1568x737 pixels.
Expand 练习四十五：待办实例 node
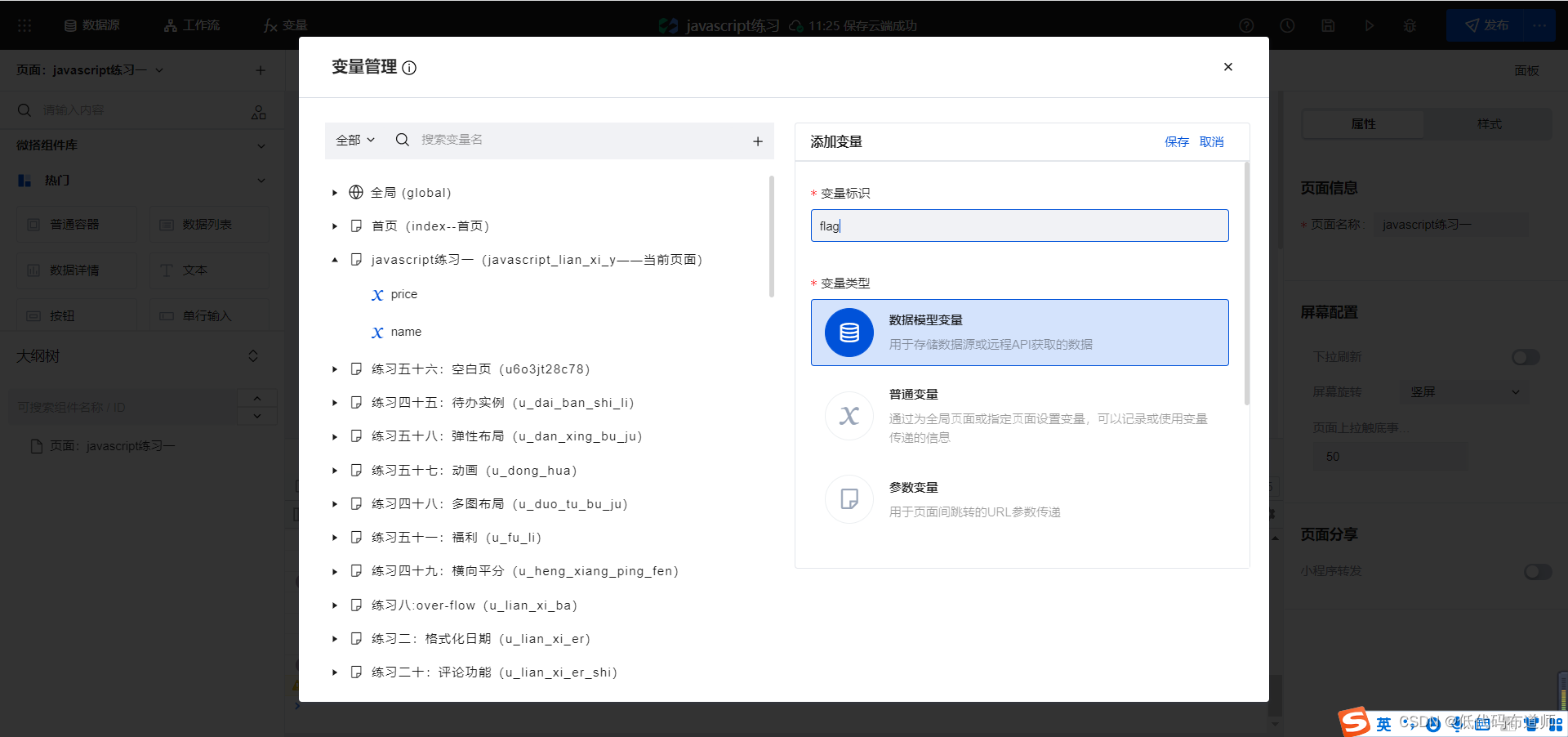tap(335, 403)
